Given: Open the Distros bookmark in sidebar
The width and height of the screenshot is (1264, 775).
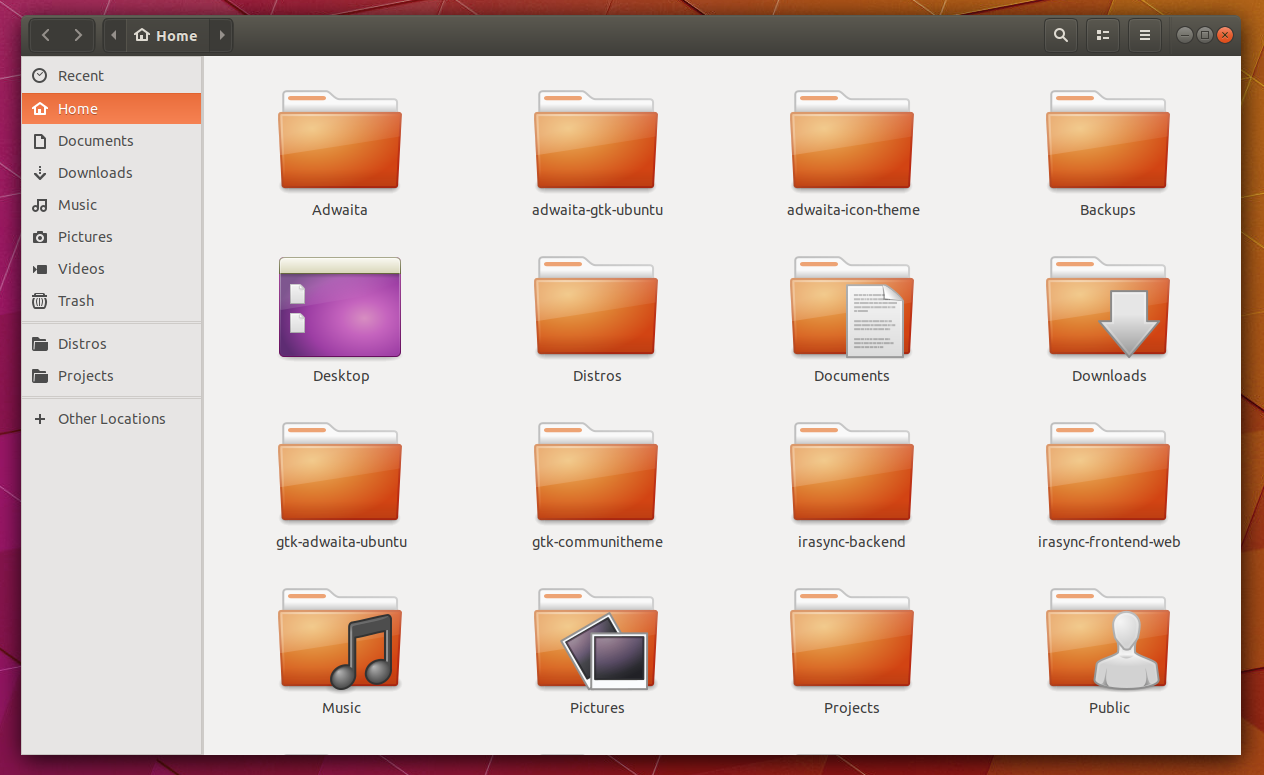Looking at the screenshot, I should (x=111, y=344).
